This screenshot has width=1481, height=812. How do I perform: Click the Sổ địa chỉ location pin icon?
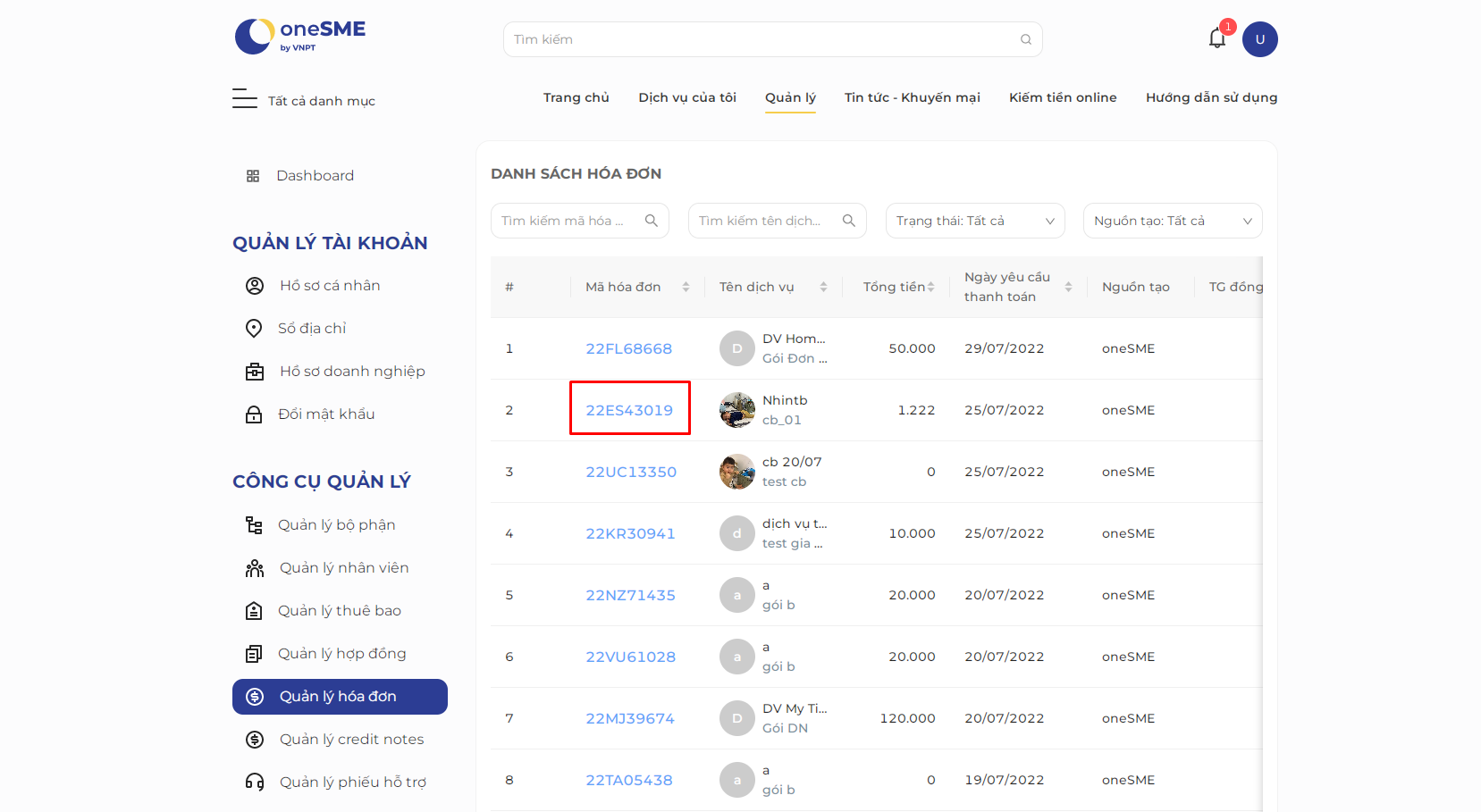pos(254,329)
